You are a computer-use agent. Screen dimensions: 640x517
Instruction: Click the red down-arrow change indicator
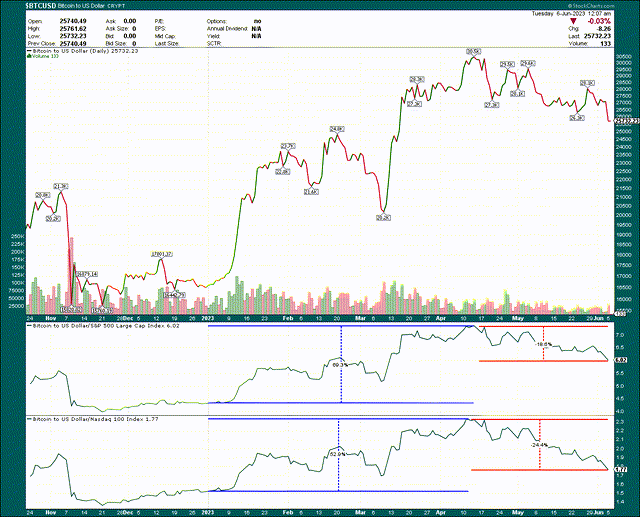tap(574, 21)
